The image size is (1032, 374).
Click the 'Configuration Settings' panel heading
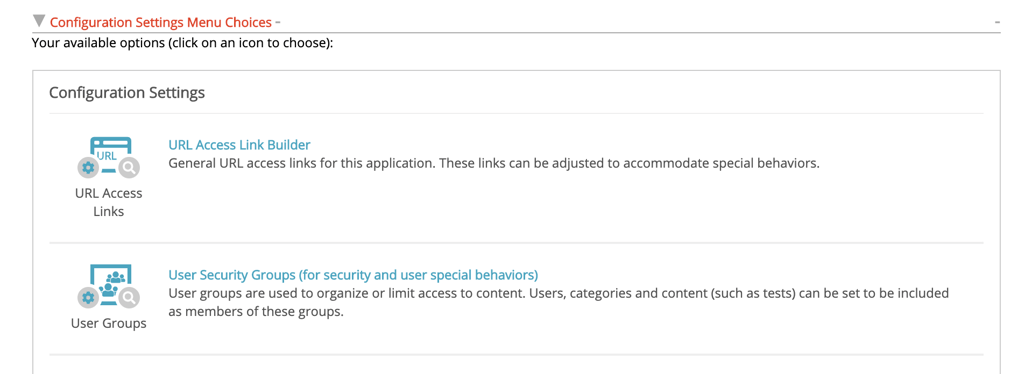127,93
